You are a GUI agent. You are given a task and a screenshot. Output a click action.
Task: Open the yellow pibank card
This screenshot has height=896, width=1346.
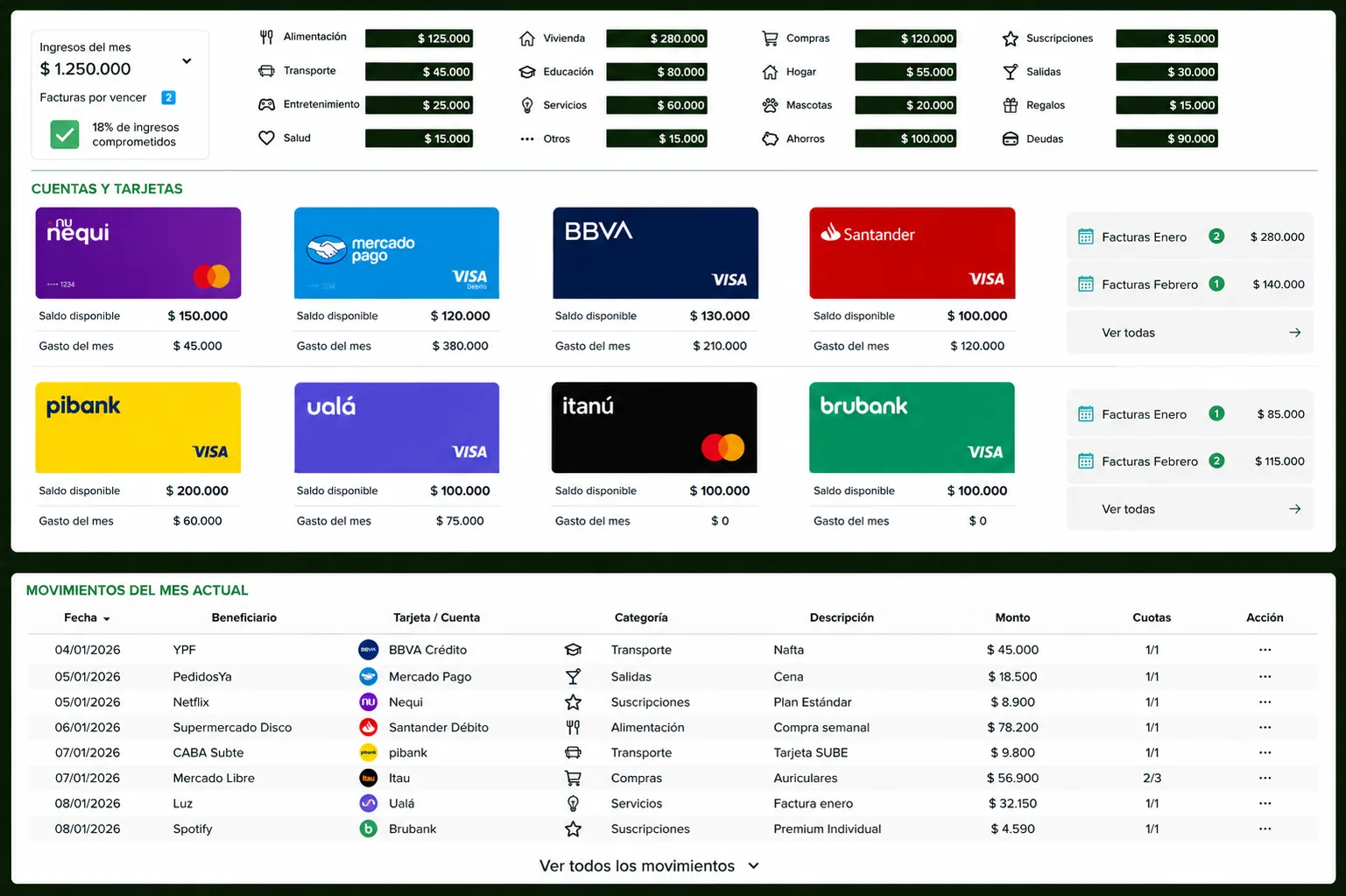coord(138,427)
